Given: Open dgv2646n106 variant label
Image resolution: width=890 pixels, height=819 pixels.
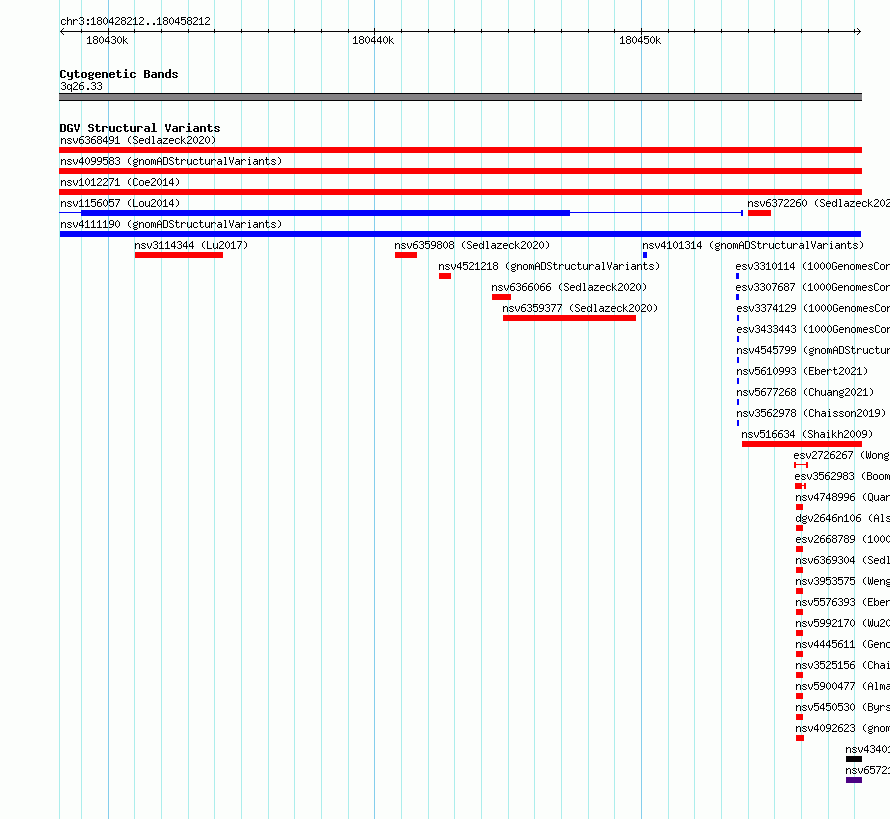Looking at the screenshot, I should (x=843, y=518).
